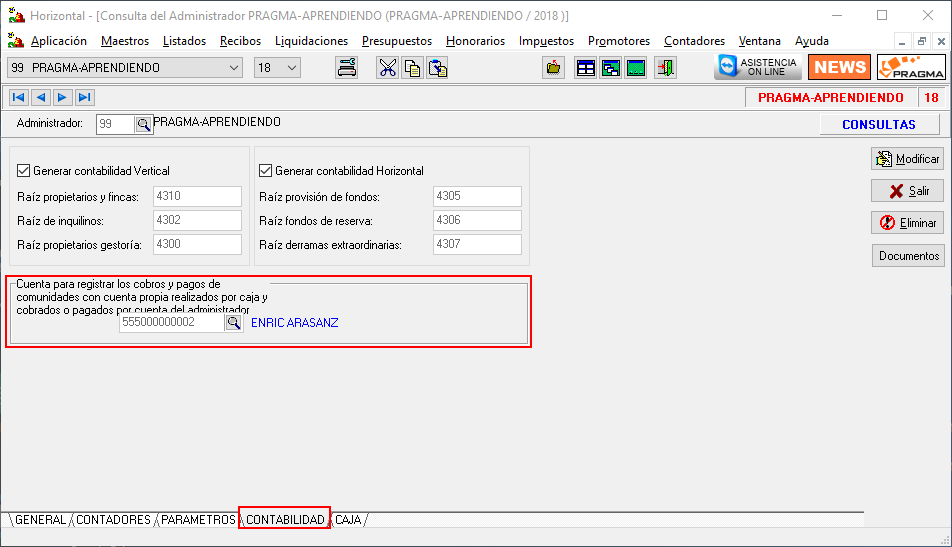
Task: Click the Administrador number field 99
Action: click(x=115, y=124)
